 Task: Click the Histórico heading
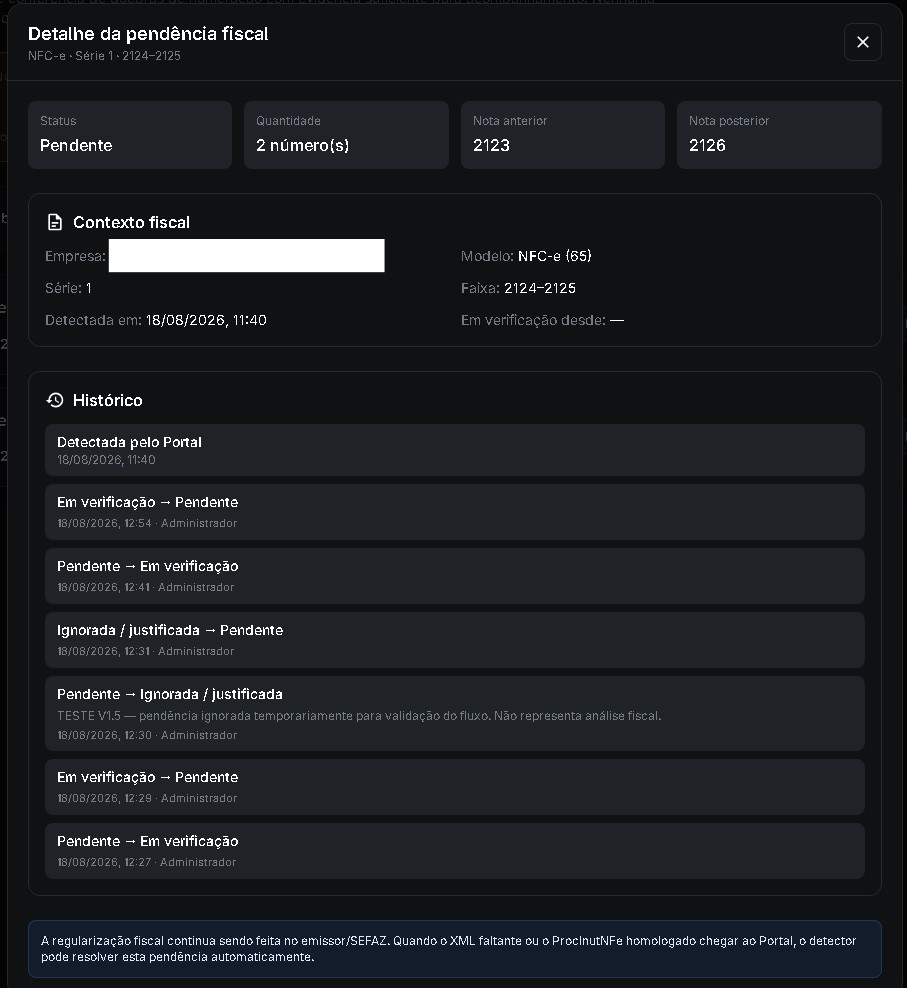pyautogui.click(x=108, y=400)
